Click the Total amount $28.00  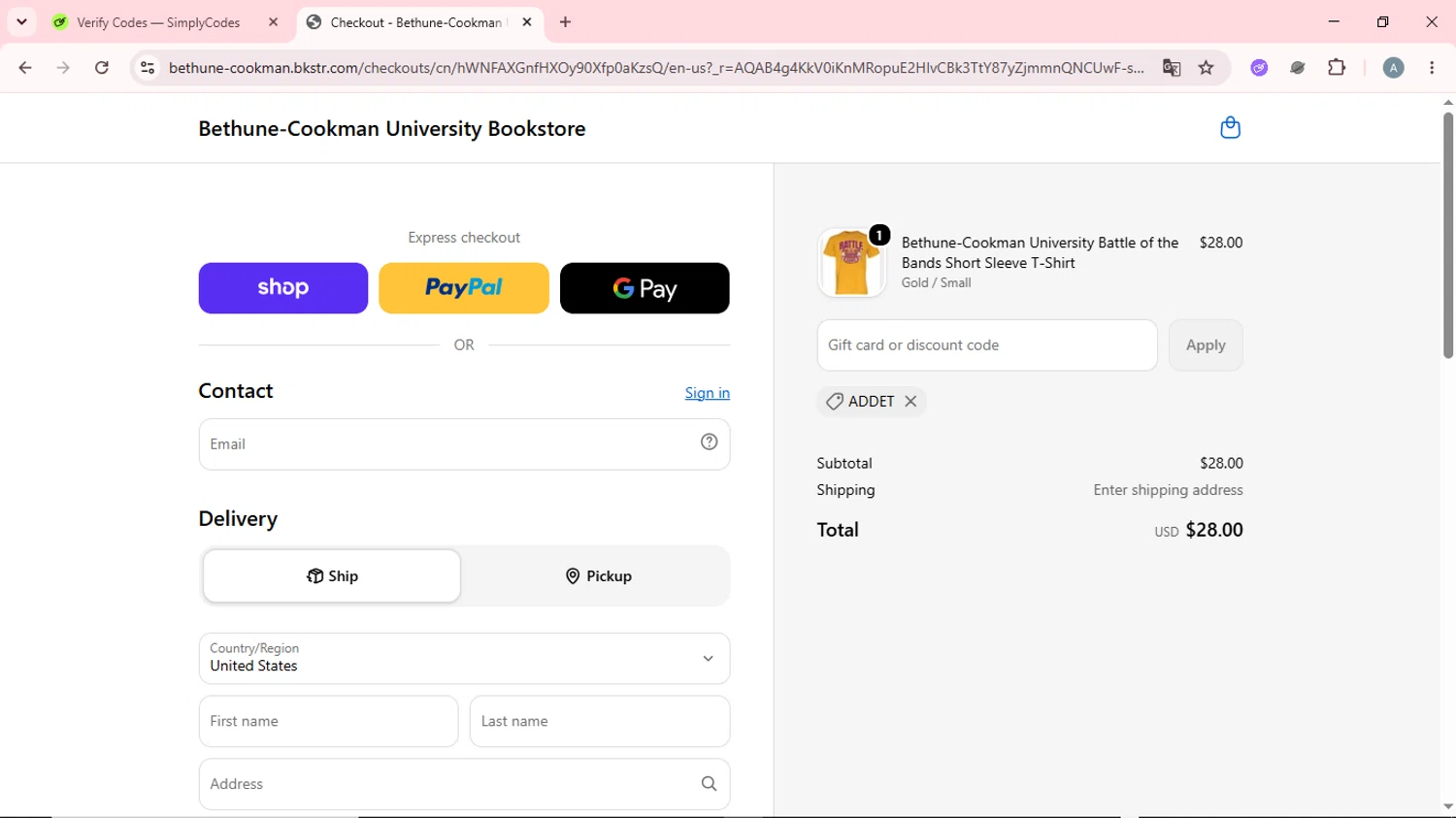(1214, 530)
